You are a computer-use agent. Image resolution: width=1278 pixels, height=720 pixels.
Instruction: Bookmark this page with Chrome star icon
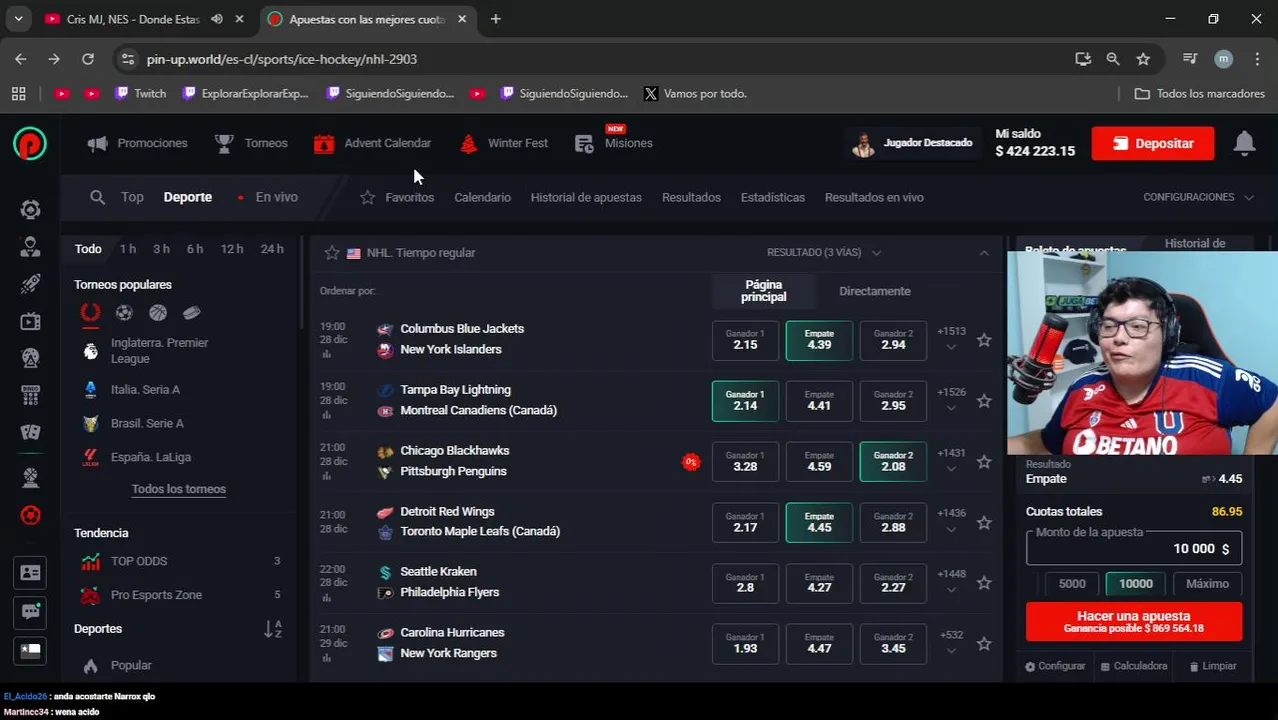click(x=1143, y=59)
